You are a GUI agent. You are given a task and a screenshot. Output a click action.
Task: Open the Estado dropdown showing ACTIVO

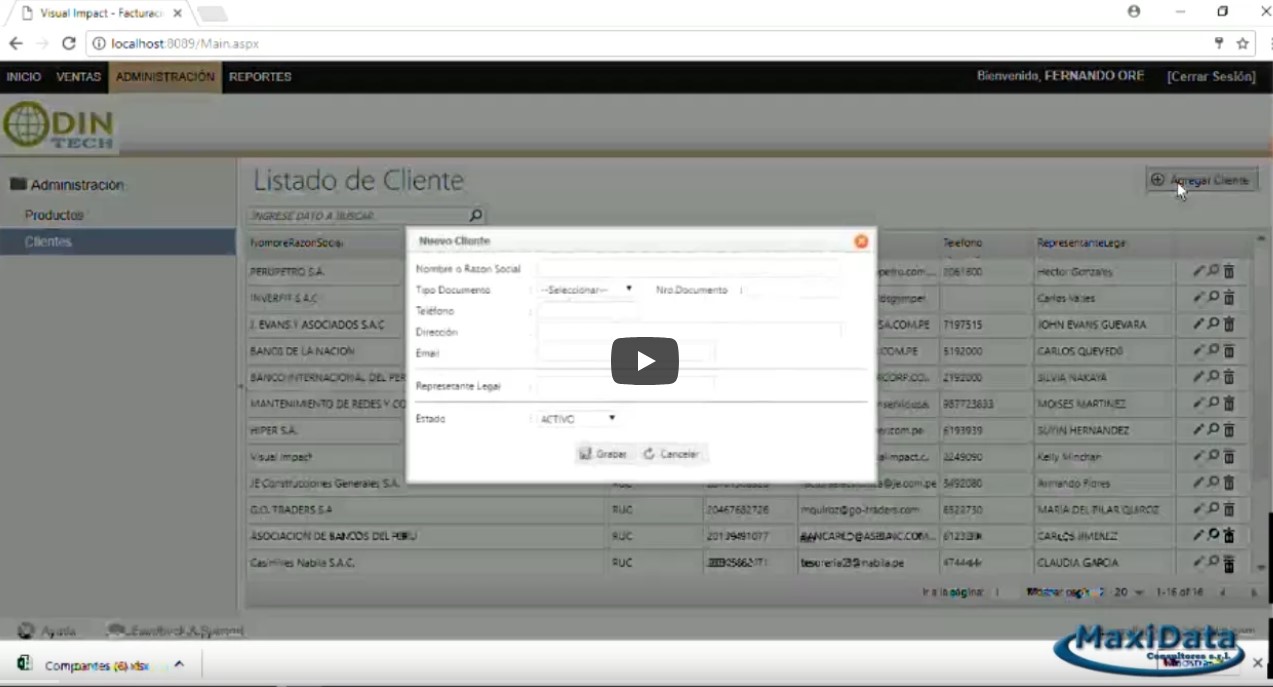578,419
